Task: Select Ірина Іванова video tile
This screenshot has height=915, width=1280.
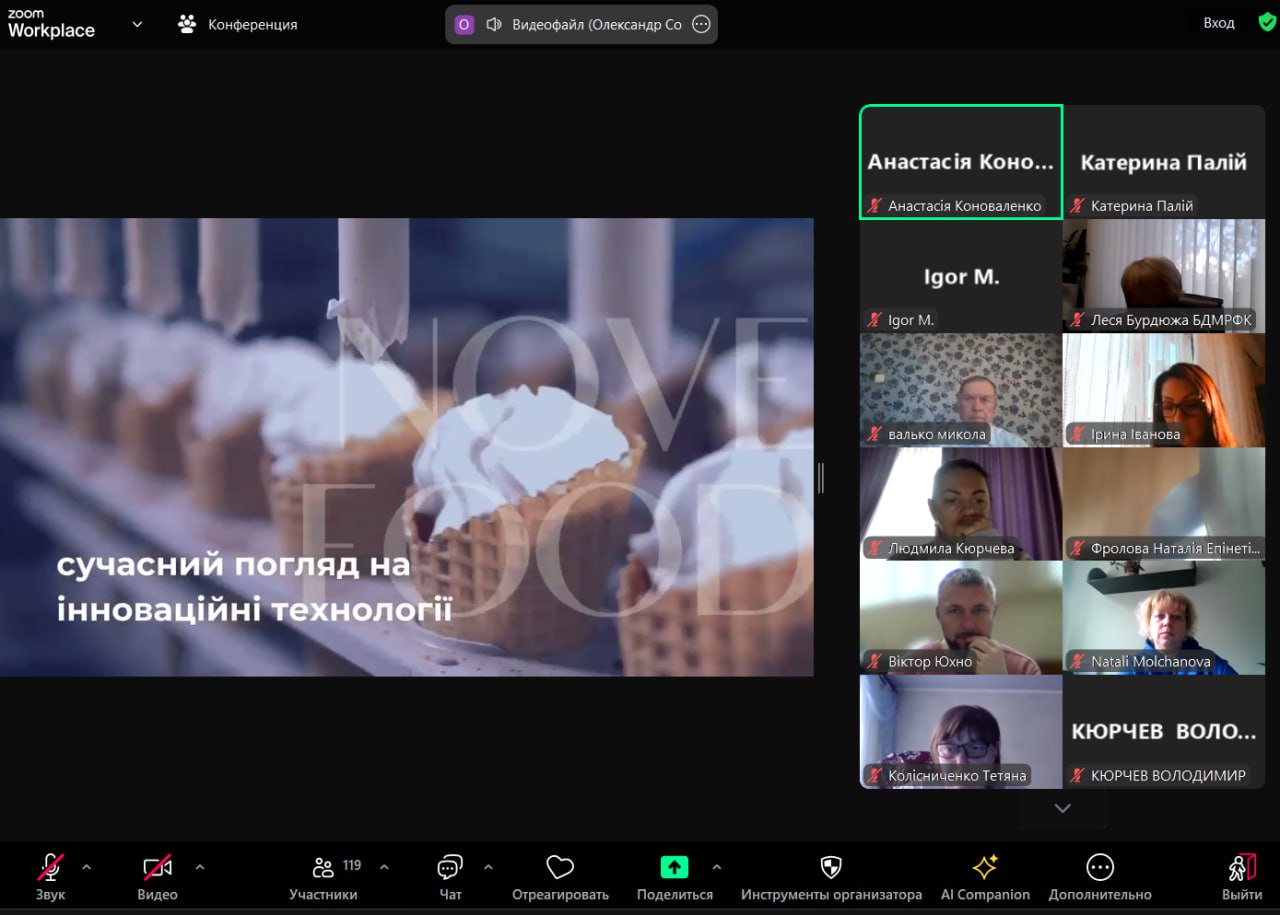Action: [1164, 390]
